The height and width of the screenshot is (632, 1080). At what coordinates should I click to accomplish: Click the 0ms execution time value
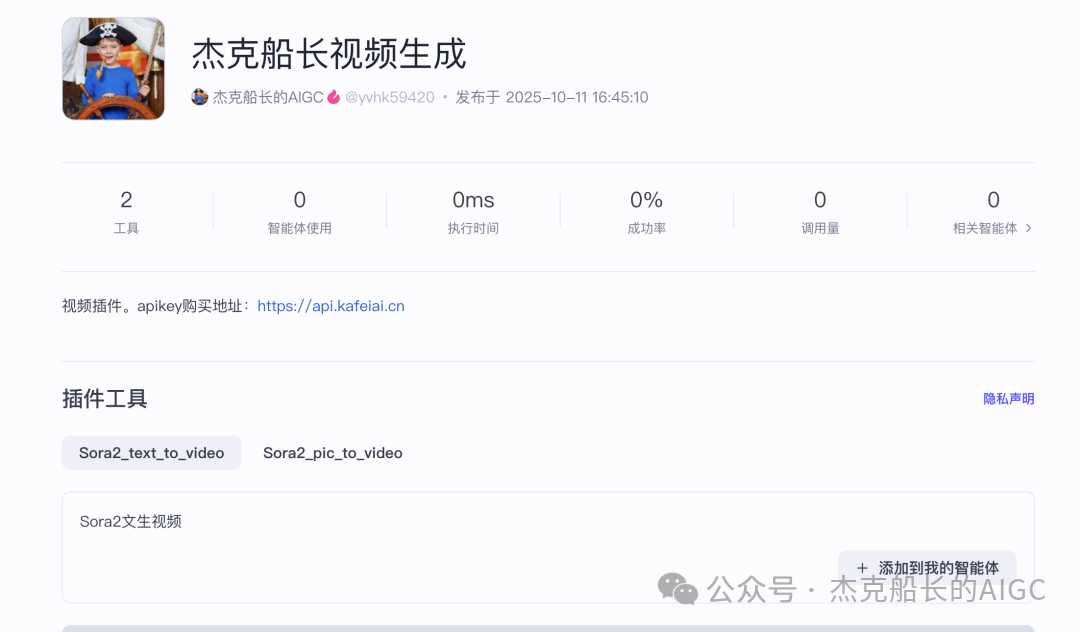(x=473, y=200)
